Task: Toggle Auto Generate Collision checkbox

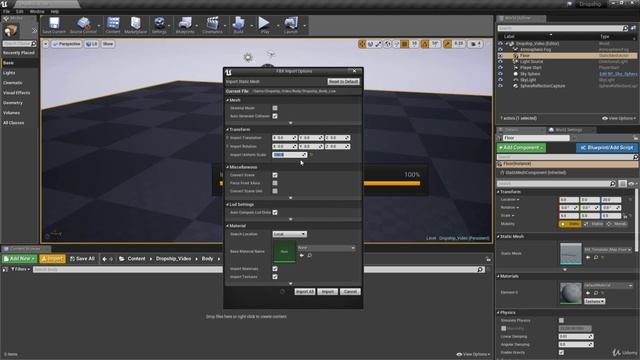Action: (275, 116)
